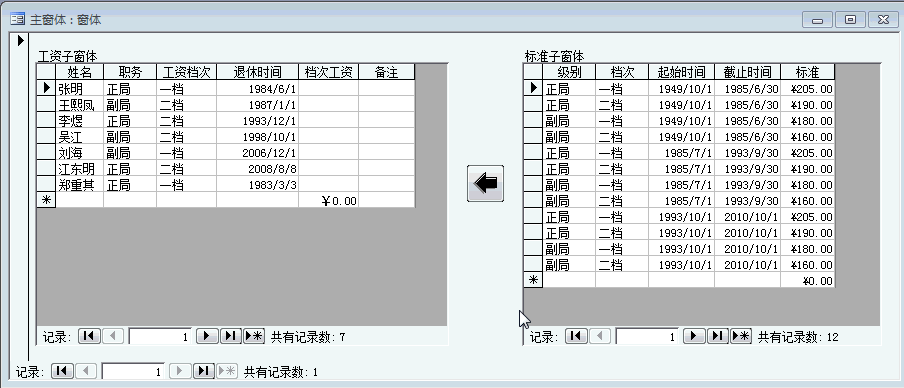
Task: Click the new-record asterisk in 标准子窗体
Action: coord(533,280)
